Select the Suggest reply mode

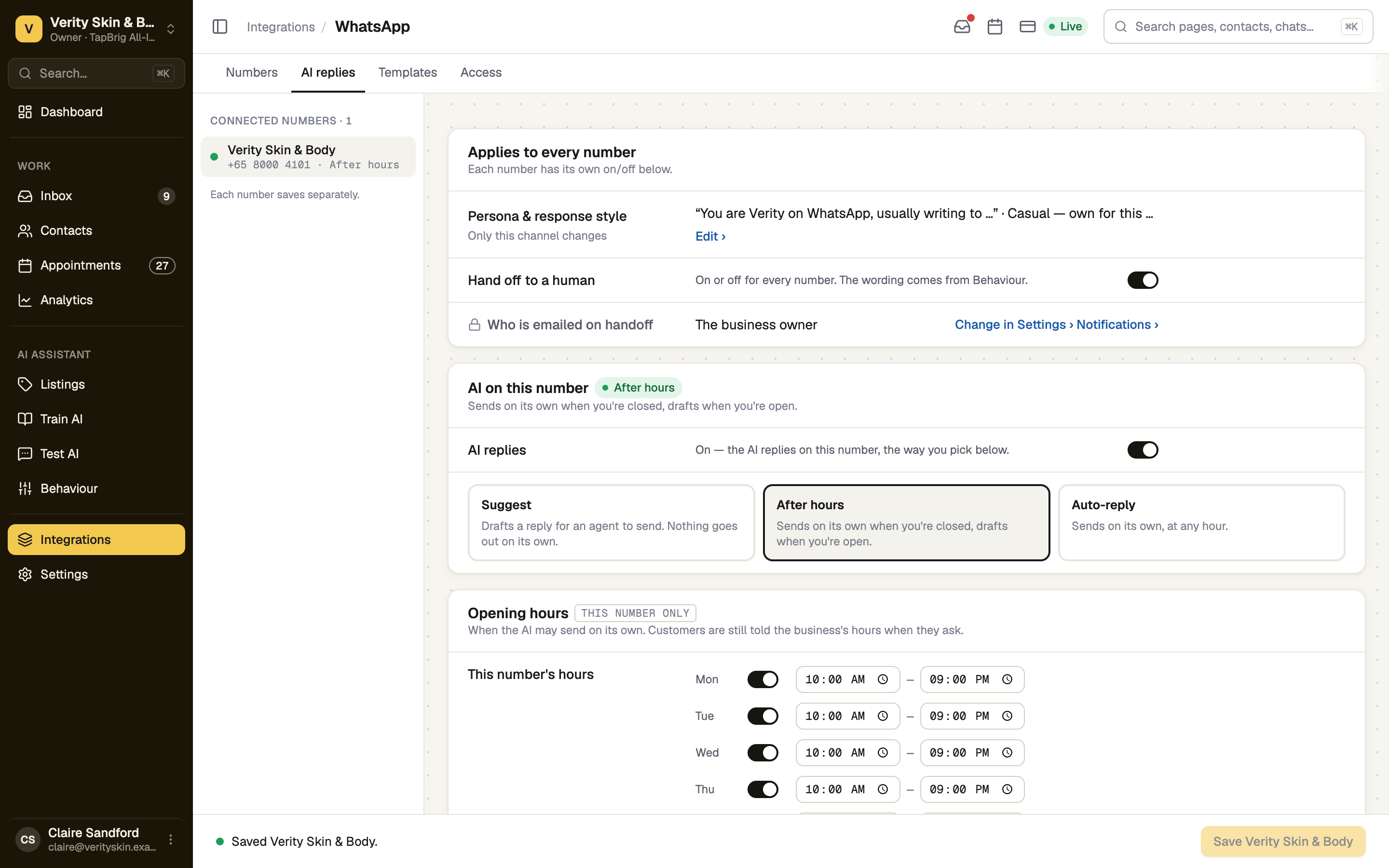click(x=611, y=522)
